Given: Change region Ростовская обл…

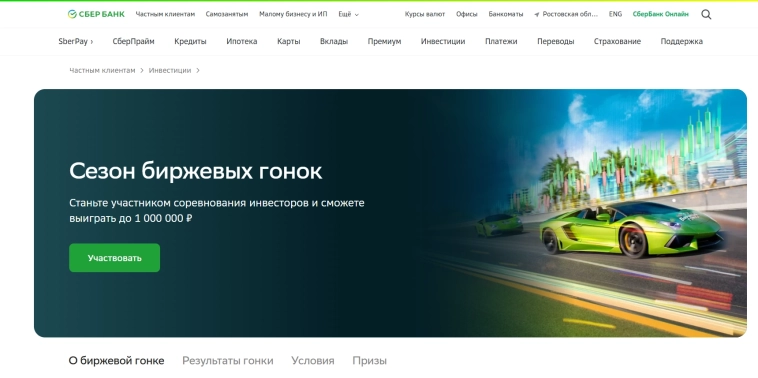Looking at the screenshot, I should pyautogui.click(x=570, y=15).
